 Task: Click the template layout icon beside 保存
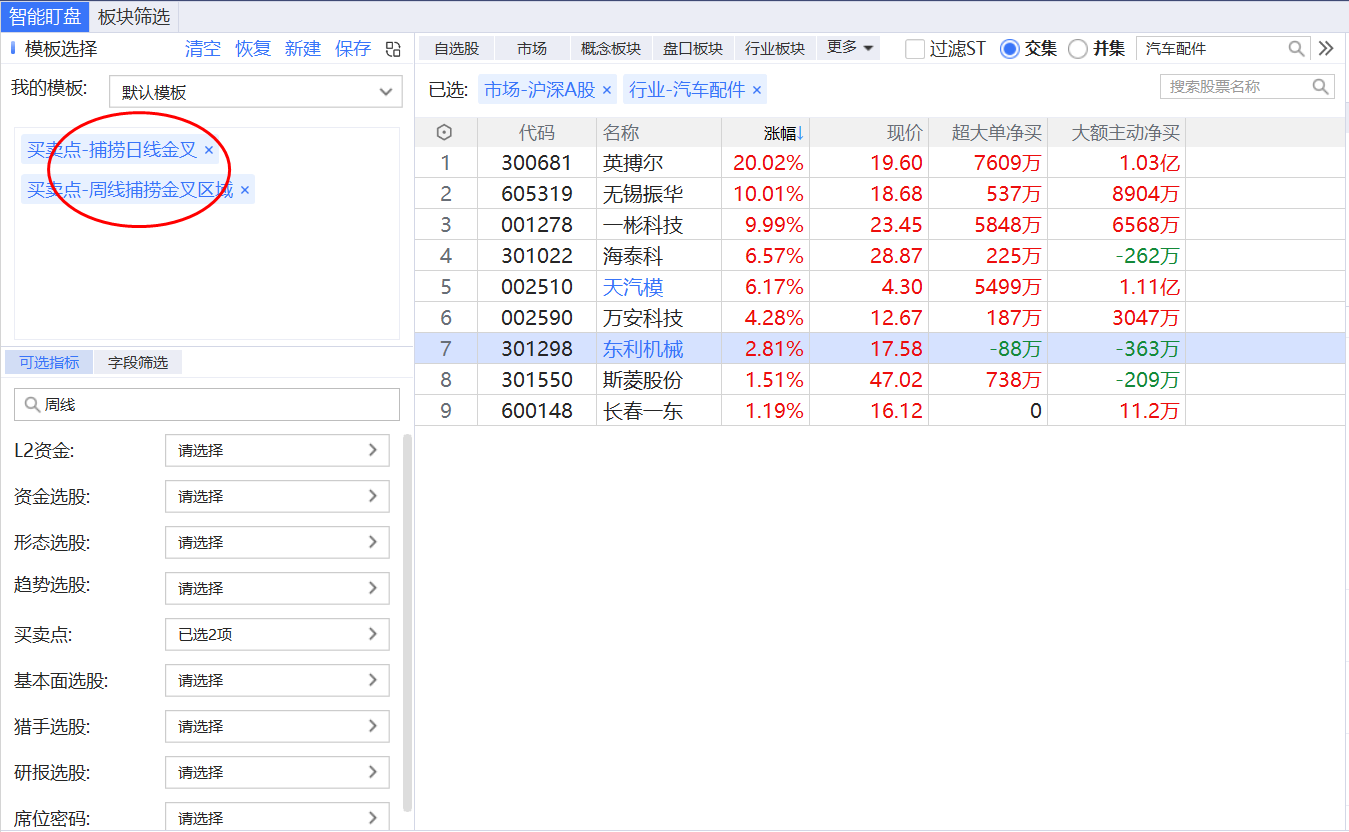[x=393, y=49]
